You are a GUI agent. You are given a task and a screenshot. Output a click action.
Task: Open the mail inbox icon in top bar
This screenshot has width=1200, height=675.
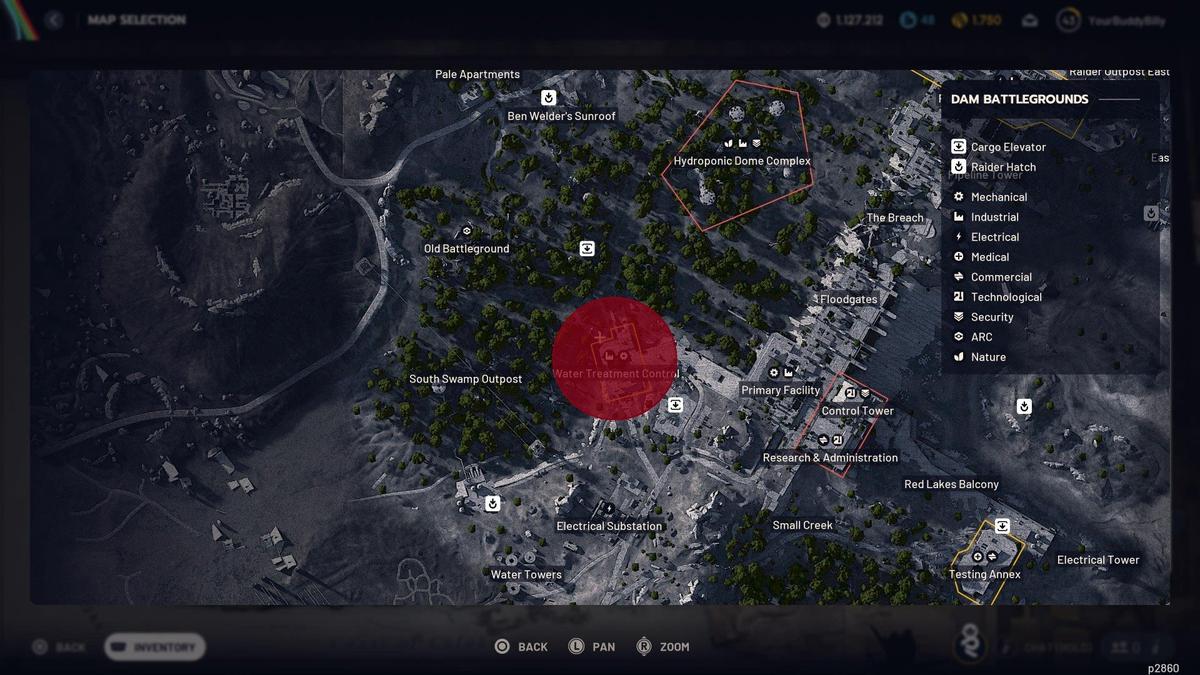(x=1030, y=20)
